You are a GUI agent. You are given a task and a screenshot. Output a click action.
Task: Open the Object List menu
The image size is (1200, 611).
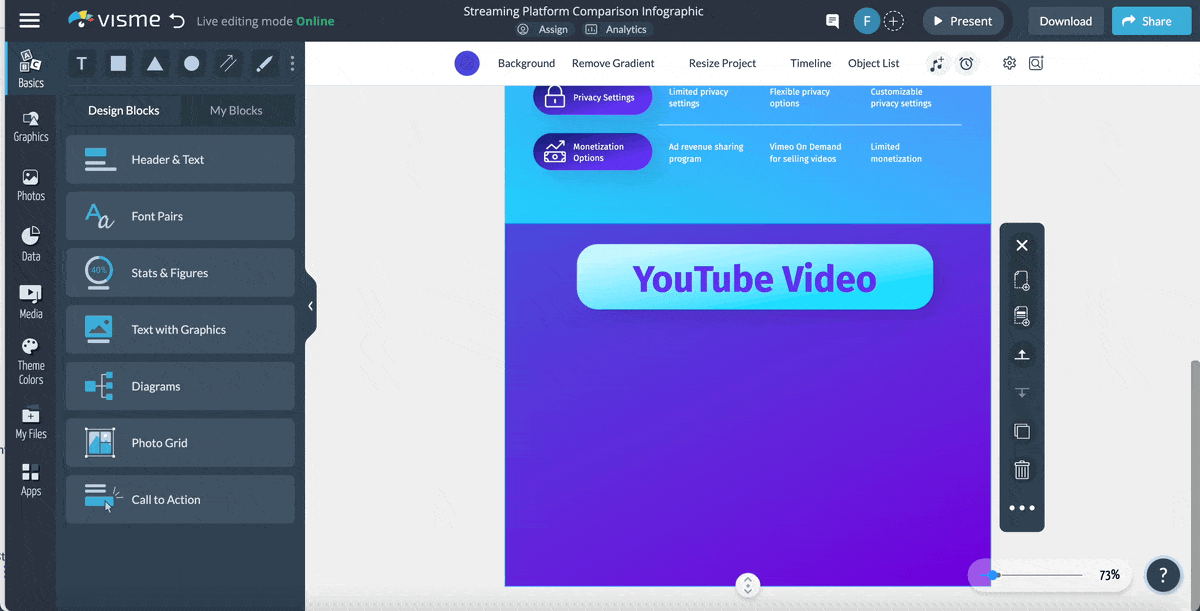(873, 63)
